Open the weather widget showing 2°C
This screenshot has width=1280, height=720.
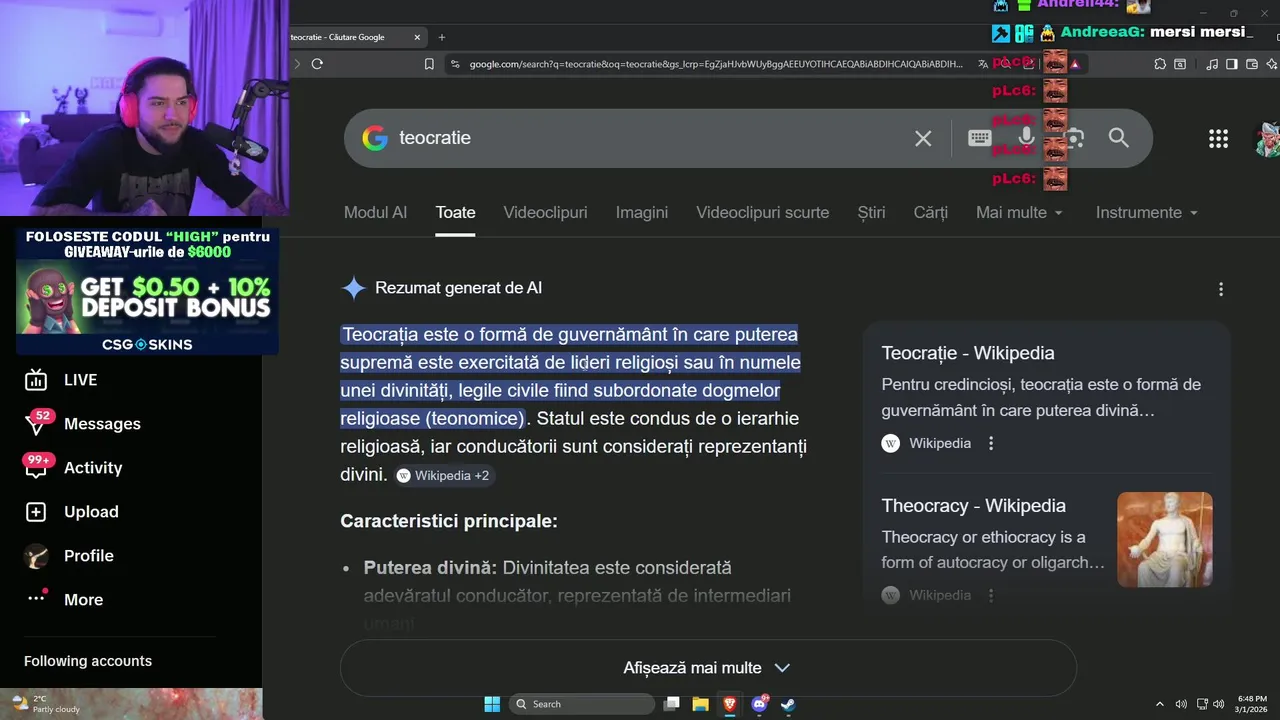click(x=46, y=704)
